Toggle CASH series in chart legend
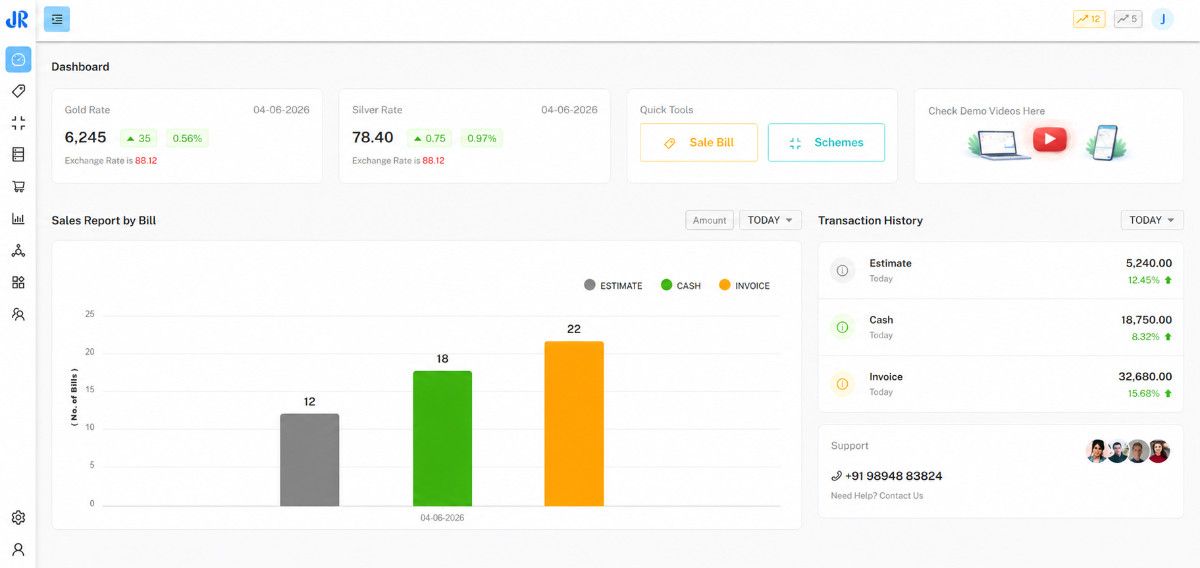This screenshot has width=1200, height=568. (x=681, y=286)
